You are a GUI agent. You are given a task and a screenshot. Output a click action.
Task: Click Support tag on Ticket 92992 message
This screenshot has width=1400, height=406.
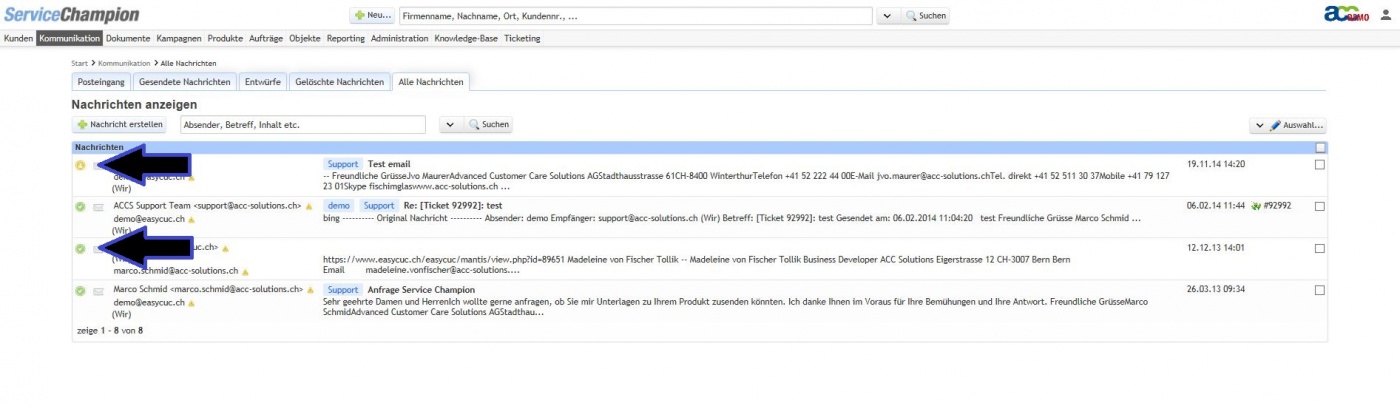[x=379, y=206]
